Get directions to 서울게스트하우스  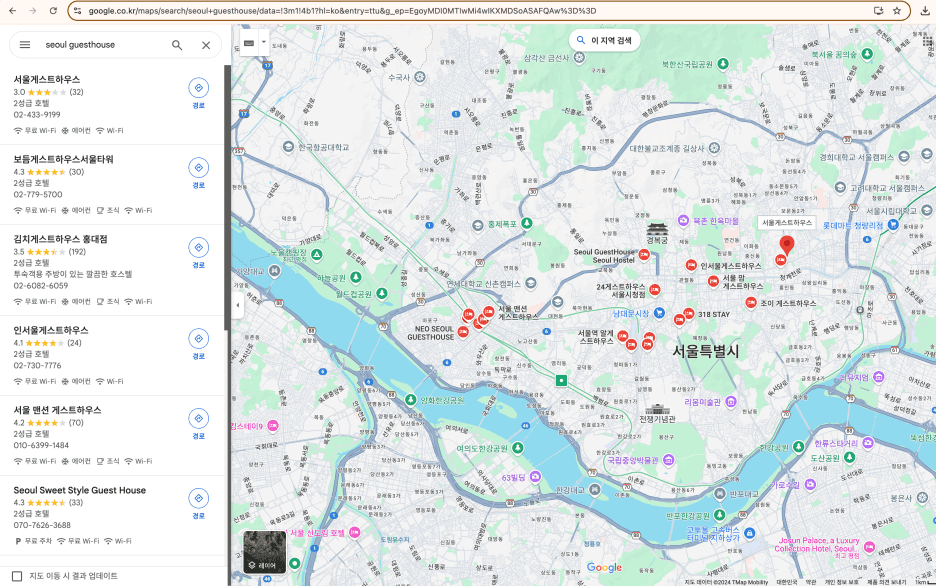(199, 88)
